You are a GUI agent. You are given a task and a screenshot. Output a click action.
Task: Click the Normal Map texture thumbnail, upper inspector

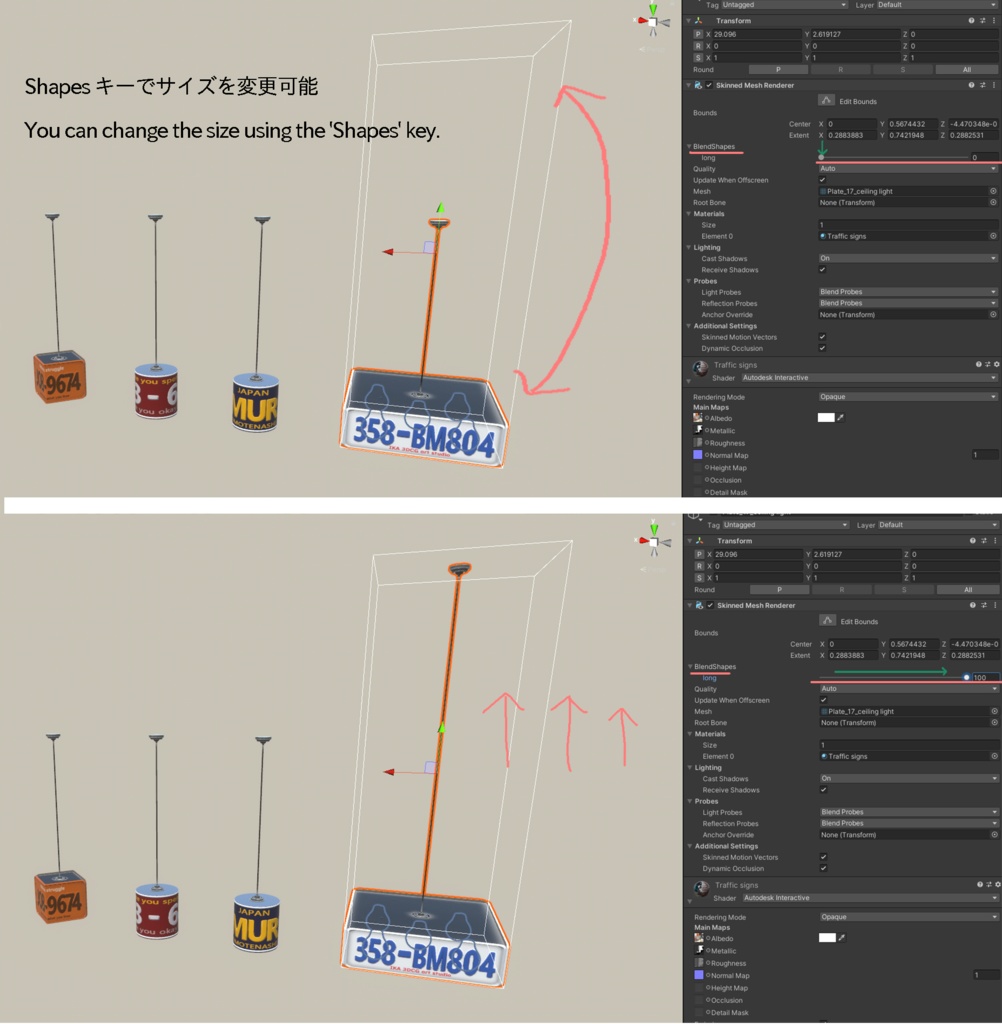click(698, 455)
